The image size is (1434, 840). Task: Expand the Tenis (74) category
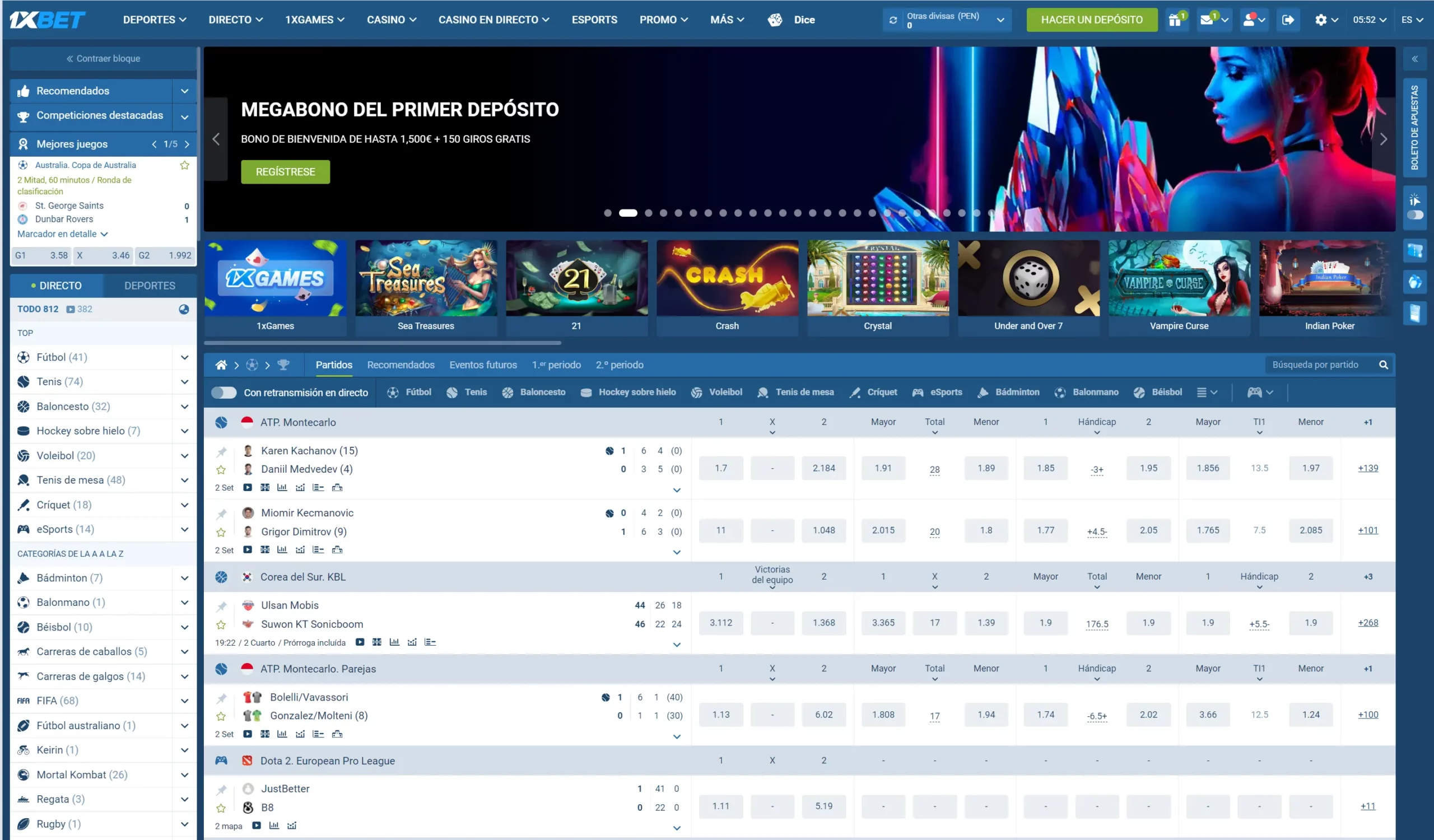[184, 382]
